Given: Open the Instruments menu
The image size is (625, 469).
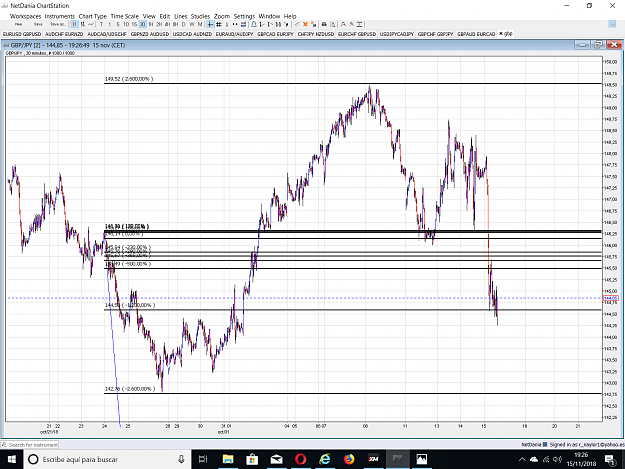Looking at the screenshot, I should coord(59,16).
